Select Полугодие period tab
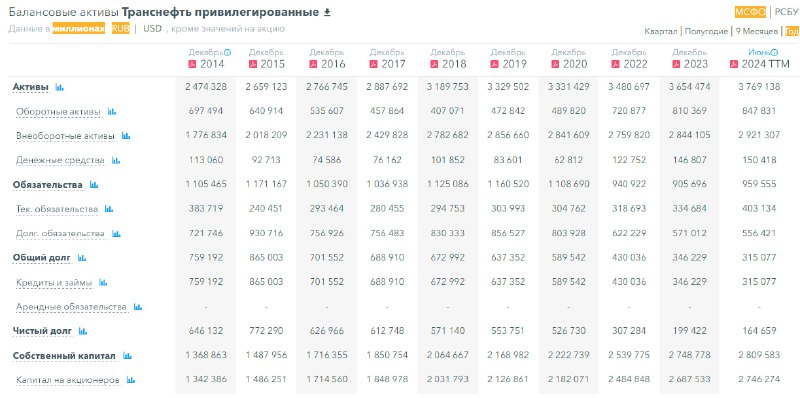800x398 pixels. click(x=706, y=31)
